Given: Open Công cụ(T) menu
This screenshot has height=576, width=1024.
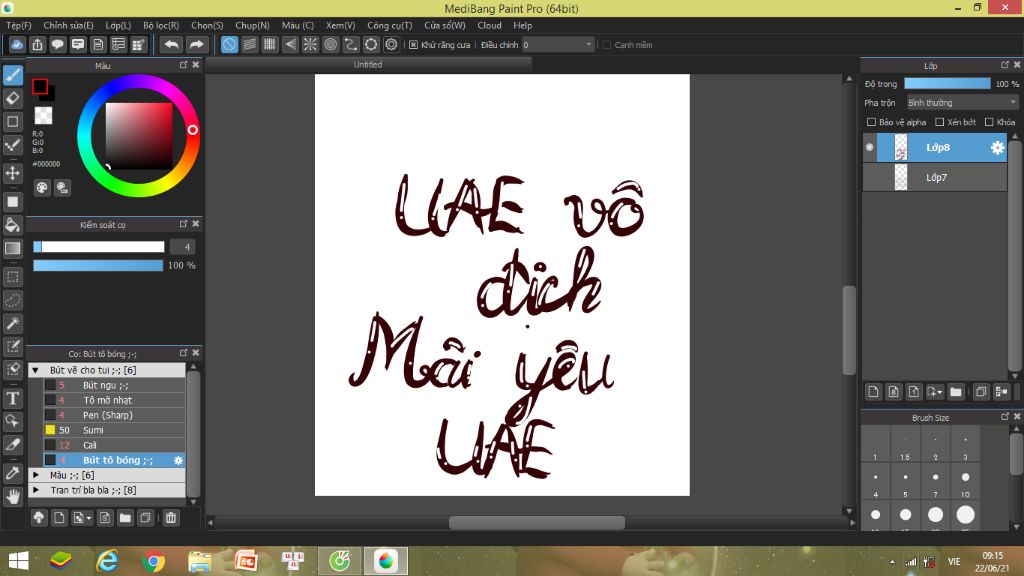Looking at the screenshot, I should pyautogui.click(x=390, y=25).
